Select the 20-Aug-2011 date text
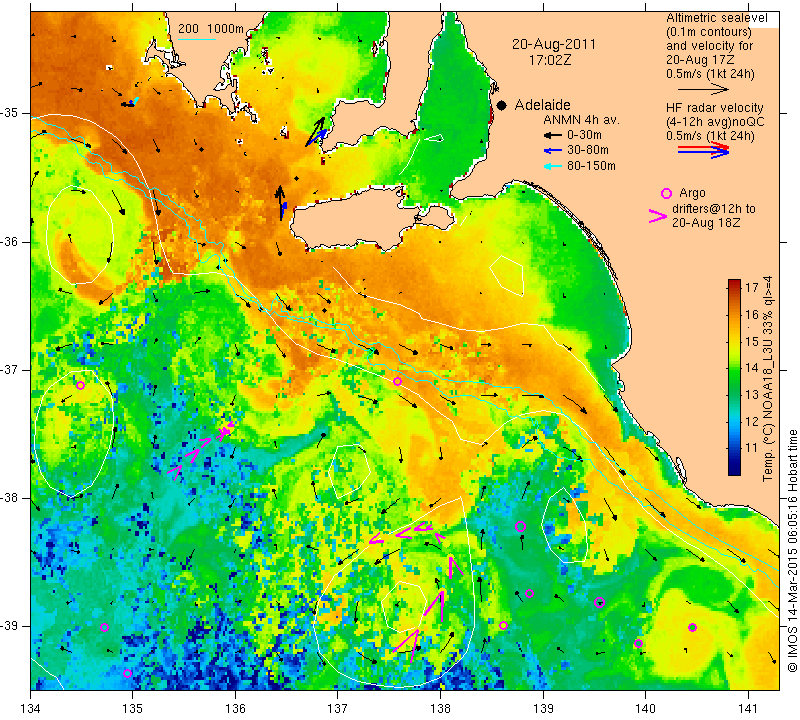 [554, 44]
